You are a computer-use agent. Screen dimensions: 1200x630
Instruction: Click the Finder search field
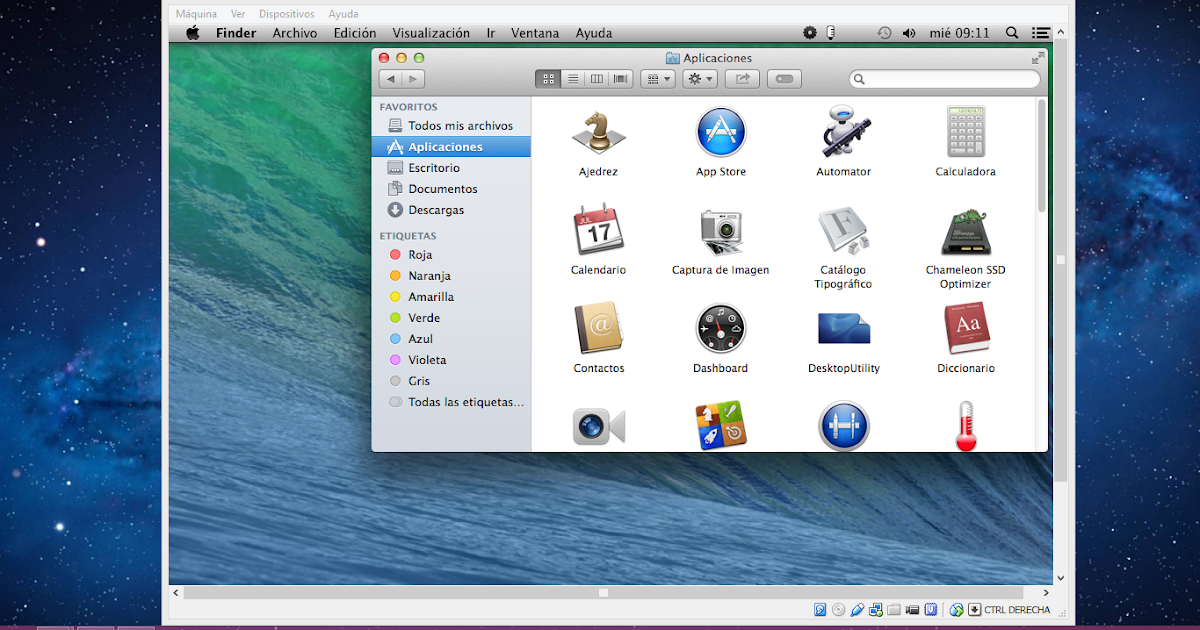[x=945, y=79]
